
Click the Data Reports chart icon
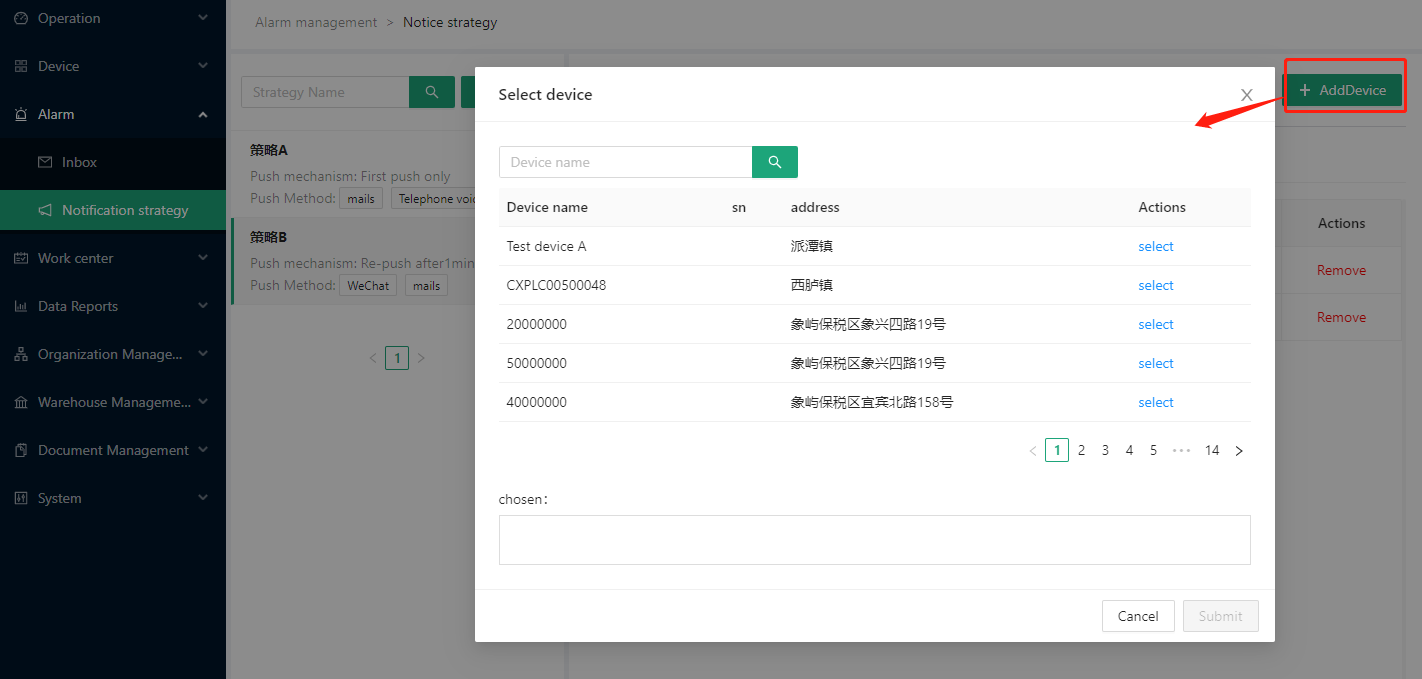[x=21, y=306]
